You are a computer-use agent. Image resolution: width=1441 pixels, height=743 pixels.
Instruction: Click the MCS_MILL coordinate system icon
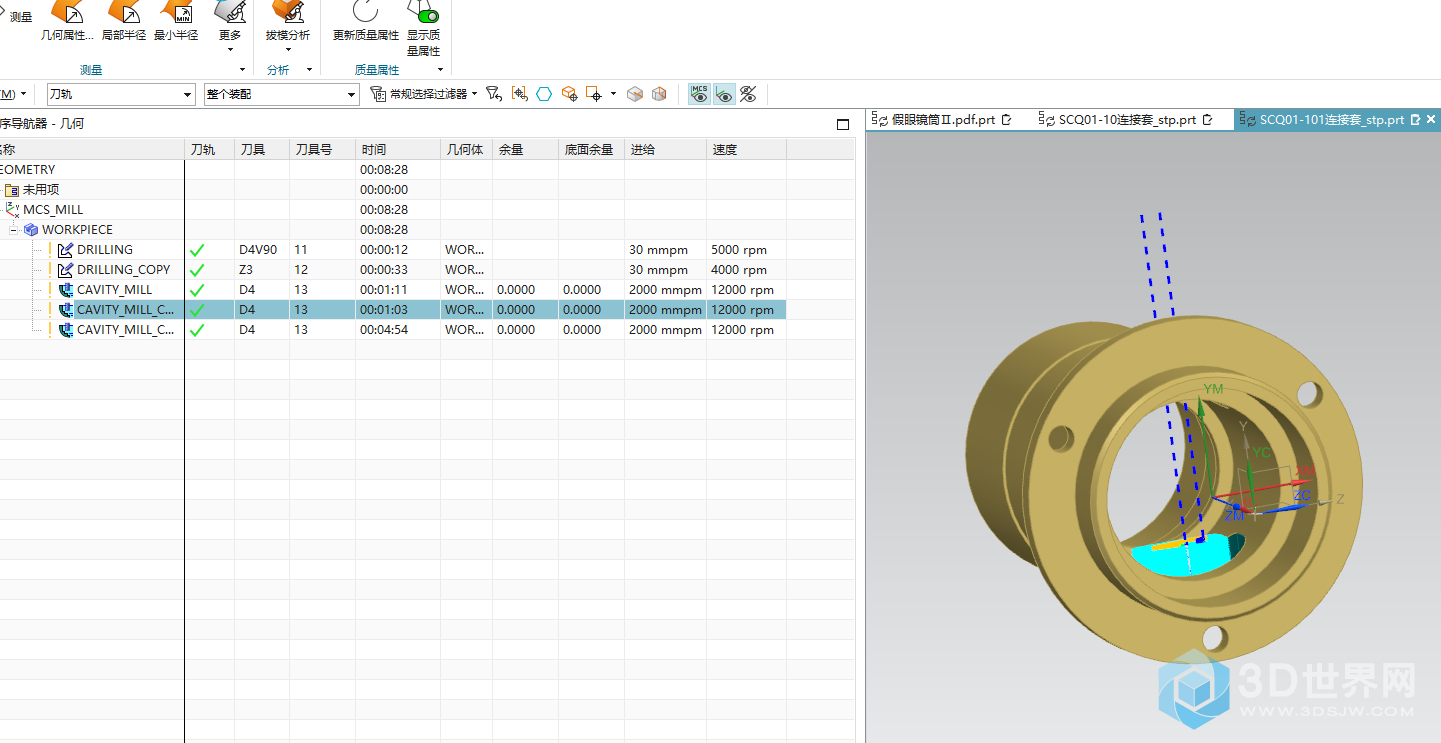(12, 209)
